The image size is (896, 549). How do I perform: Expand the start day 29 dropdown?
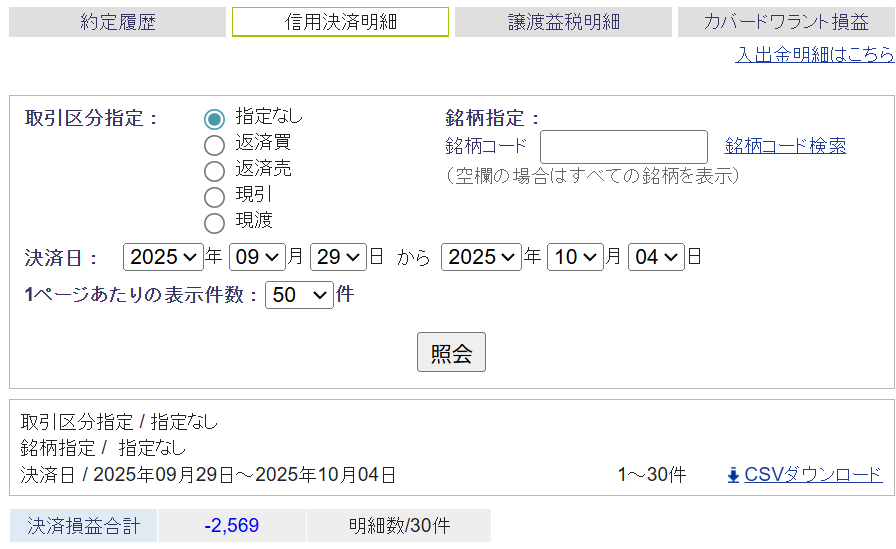338,257
